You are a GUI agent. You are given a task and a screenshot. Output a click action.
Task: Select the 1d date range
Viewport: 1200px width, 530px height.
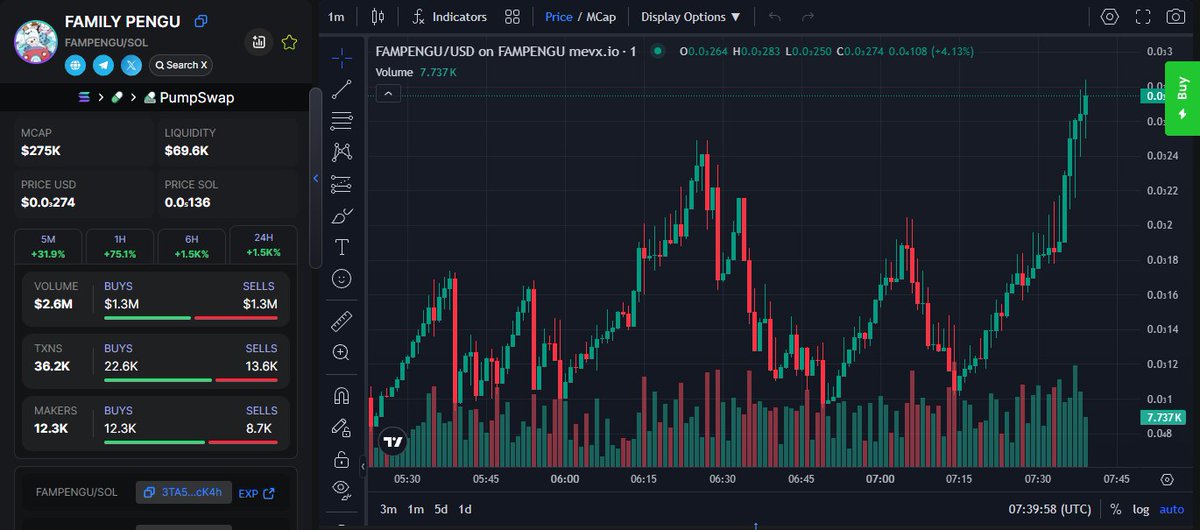click(x=465, y=509)
